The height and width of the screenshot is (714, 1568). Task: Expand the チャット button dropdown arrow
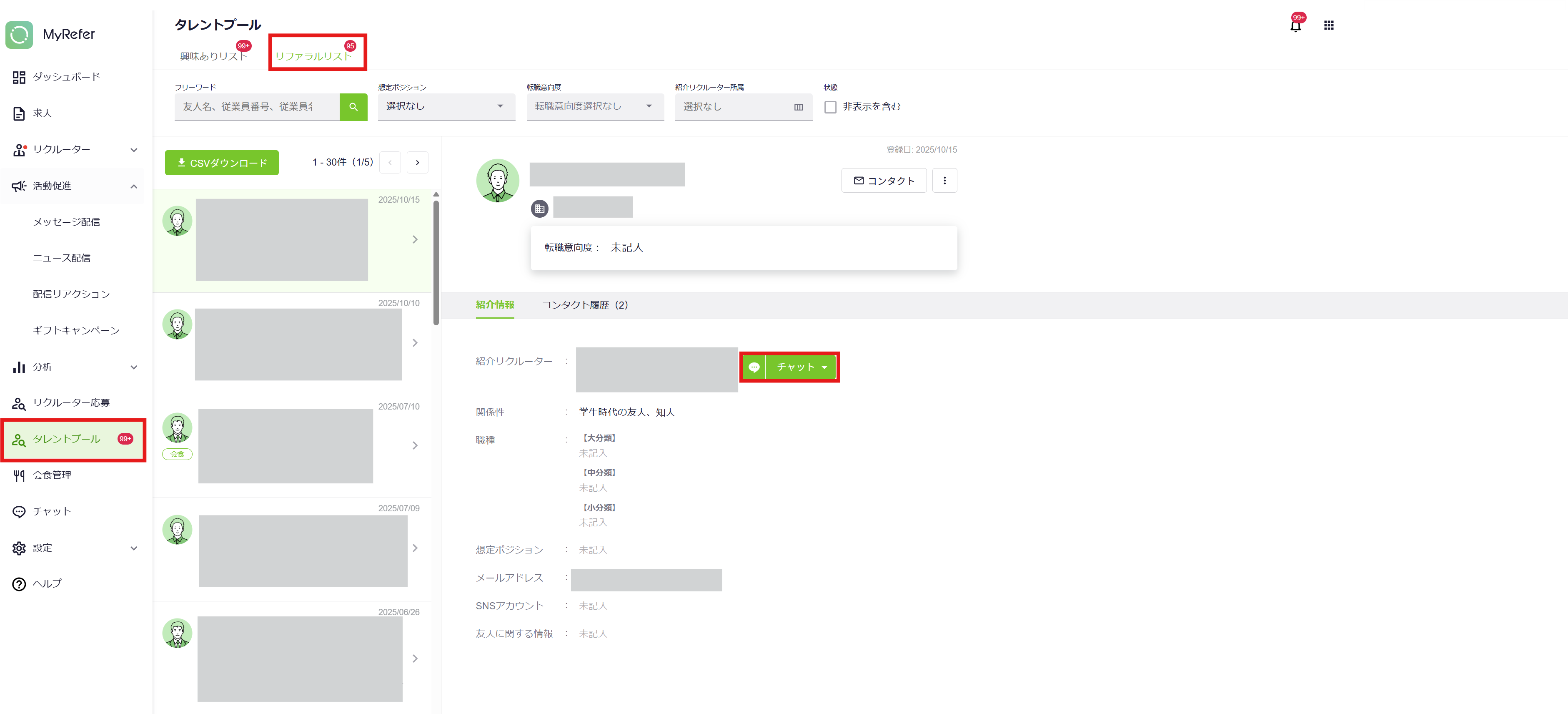click(824, 367)
